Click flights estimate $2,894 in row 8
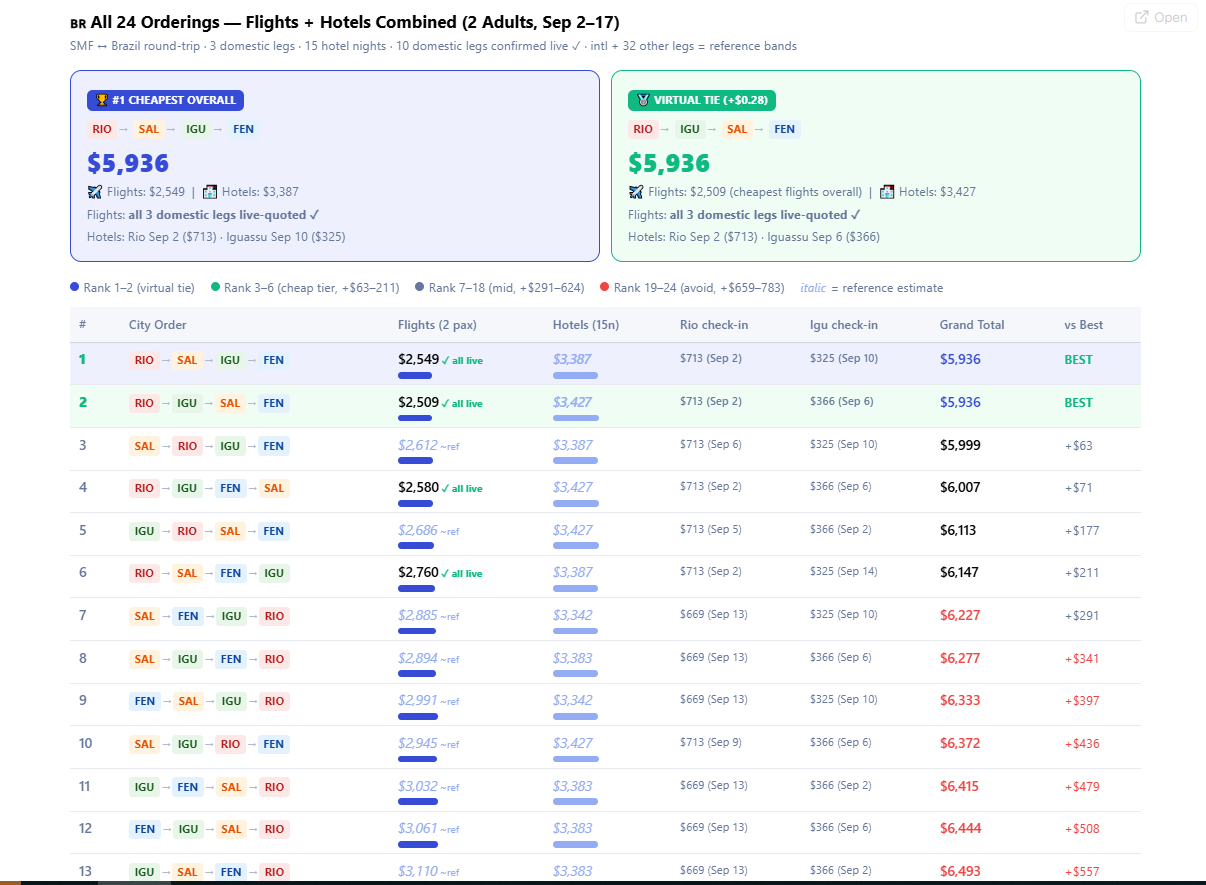 [418, 658]
